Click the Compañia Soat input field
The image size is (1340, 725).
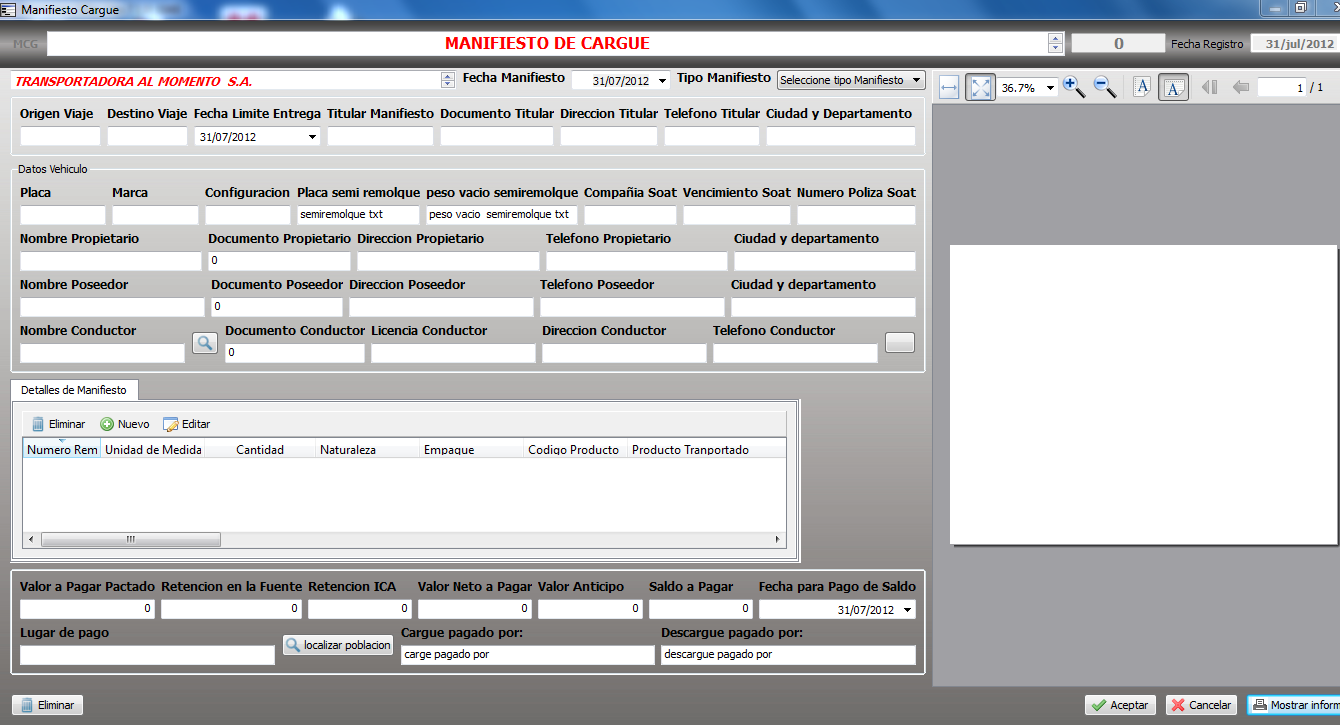coord(630,215)
